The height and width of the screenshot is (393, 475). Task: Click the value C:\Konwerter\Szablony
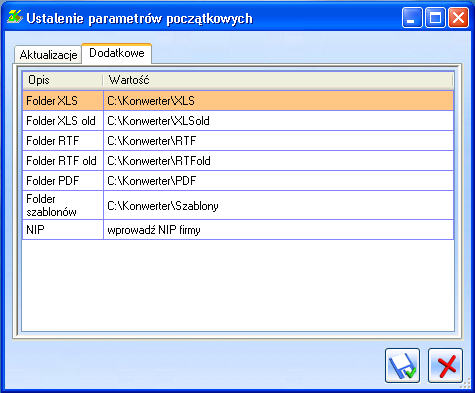[279, 205]
